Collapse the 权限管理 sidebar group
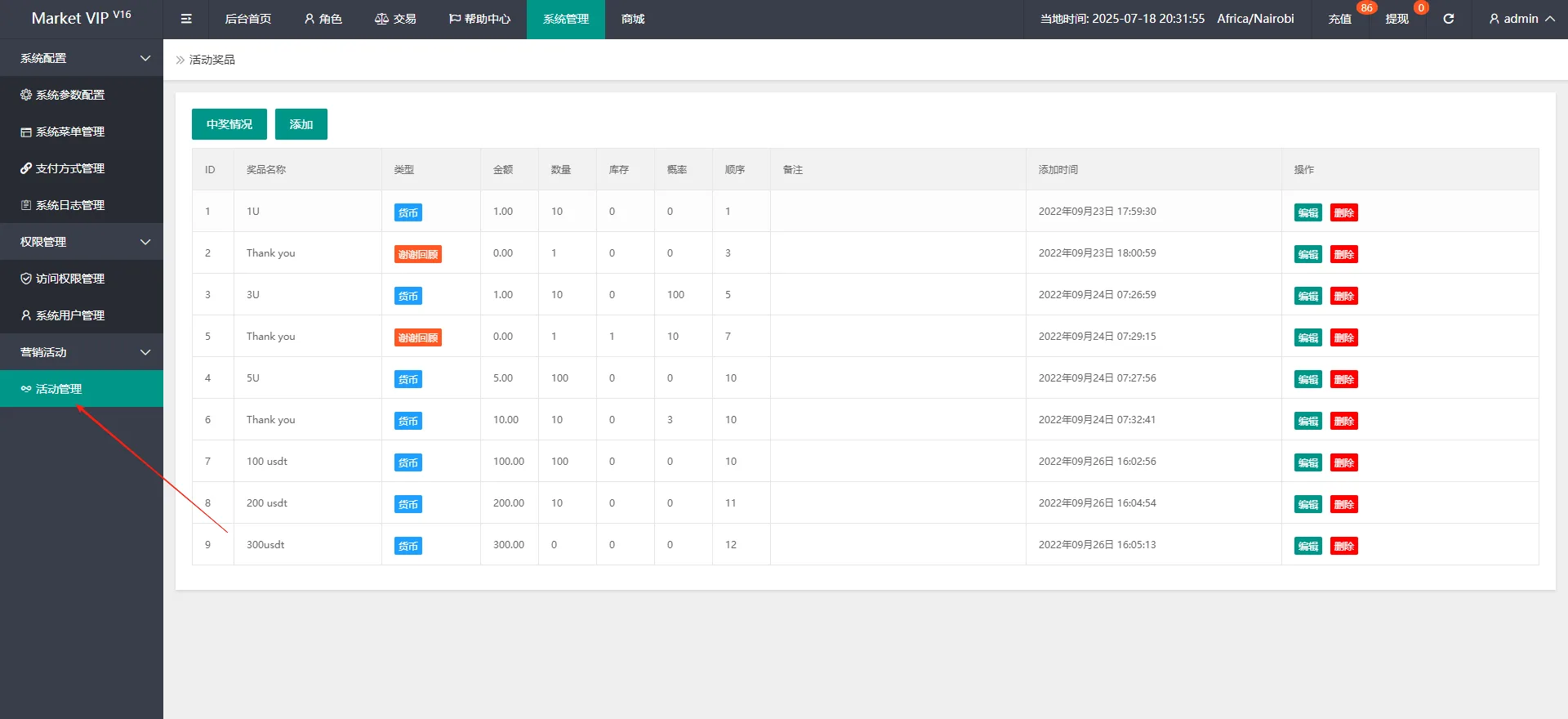This screenshot has height=719, width=1568. [x=82, y=242]
